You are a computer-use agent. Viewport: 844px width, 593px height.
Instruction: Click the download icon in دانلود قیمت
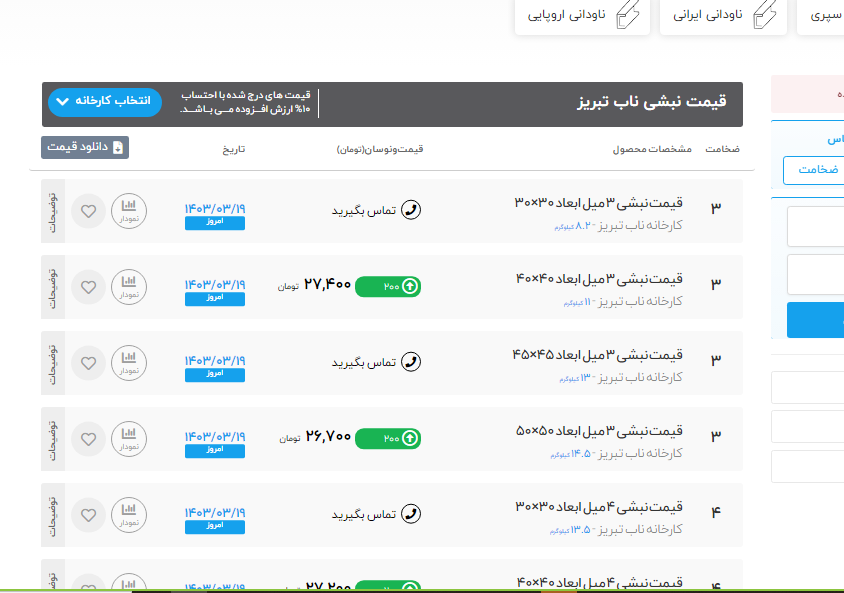(x=118, y=148)
